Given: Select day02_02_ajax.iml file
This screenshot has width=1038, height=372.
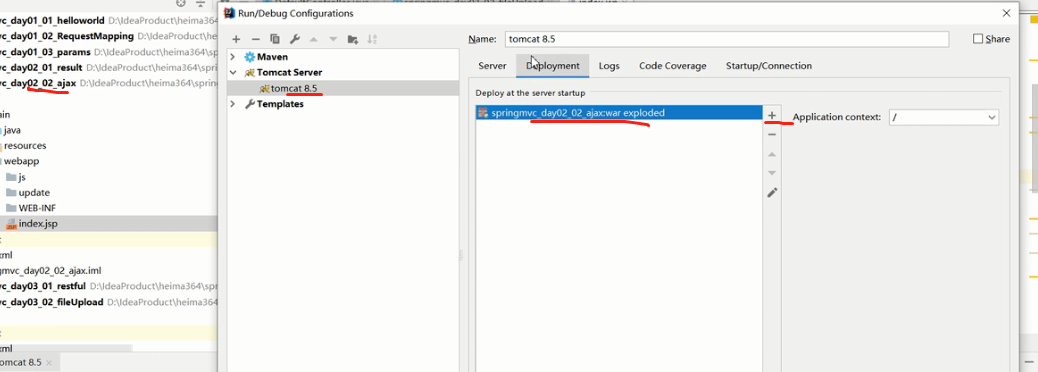Looking at the screenshot, I should pyautogui.click(x=50, y=271).
